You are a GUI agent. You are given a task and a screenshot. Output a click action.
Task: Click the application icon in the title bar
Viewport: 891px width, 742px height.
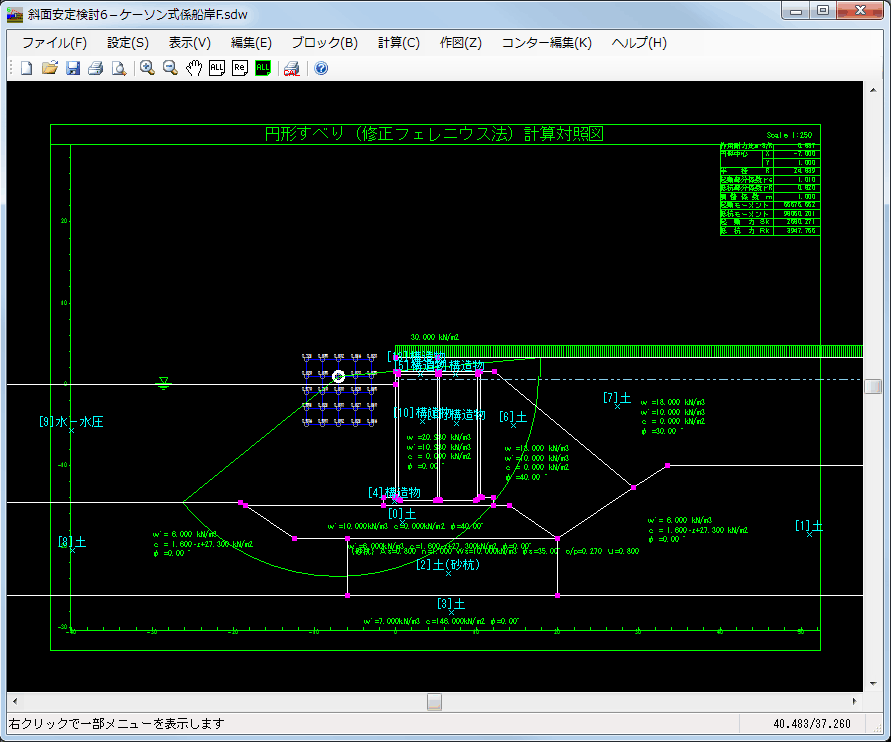14,14
